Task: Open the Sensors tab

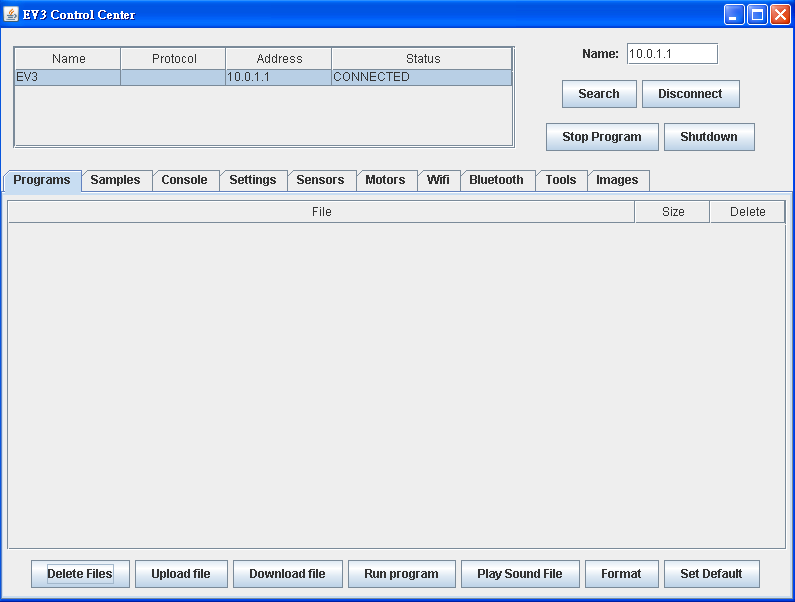Action: 320,180
